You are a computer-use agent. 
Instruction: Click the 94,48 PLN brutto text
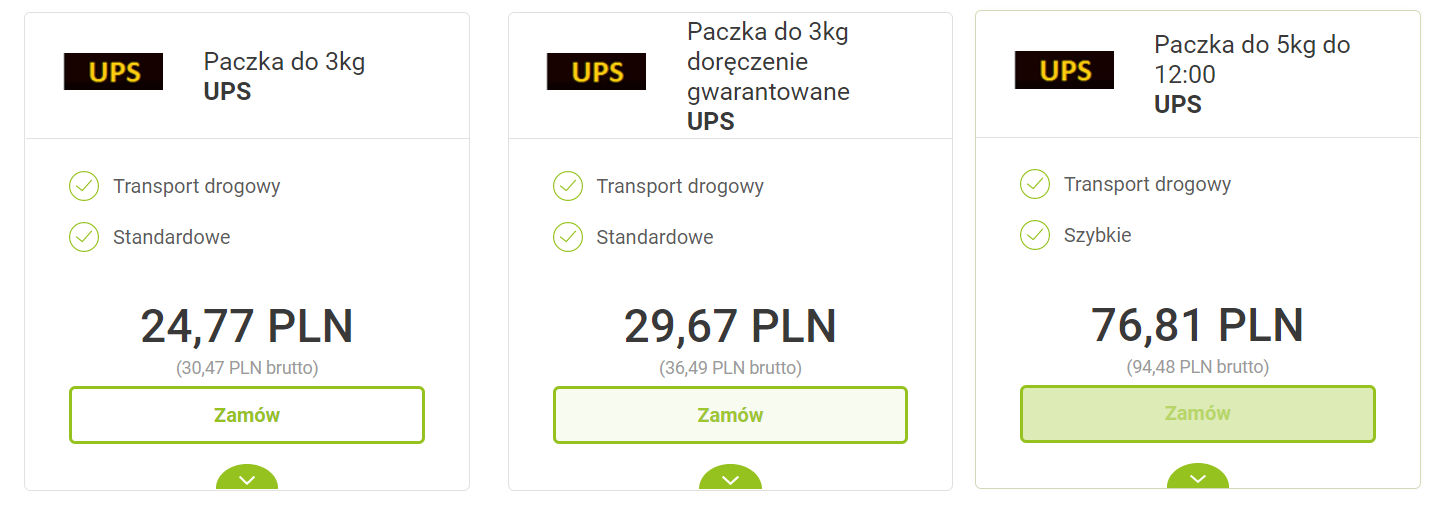point(1197,367)
